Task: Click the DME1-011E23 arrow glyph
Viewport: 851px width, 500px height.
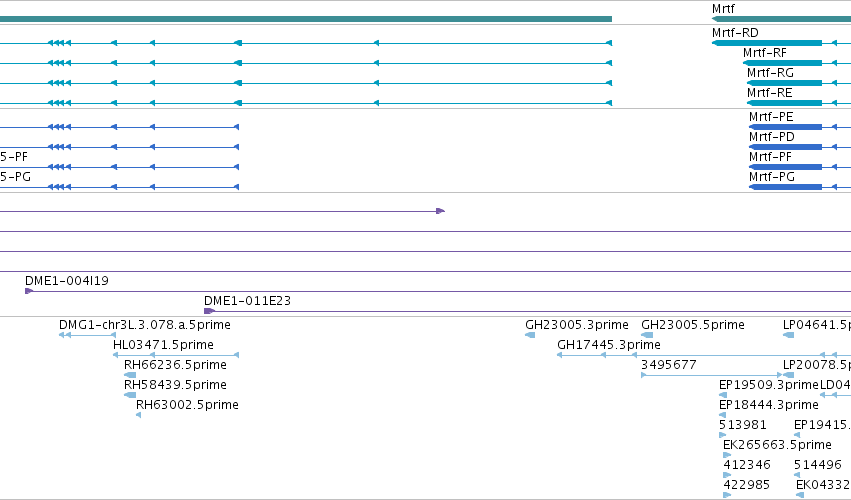Action: coord(209,311)
